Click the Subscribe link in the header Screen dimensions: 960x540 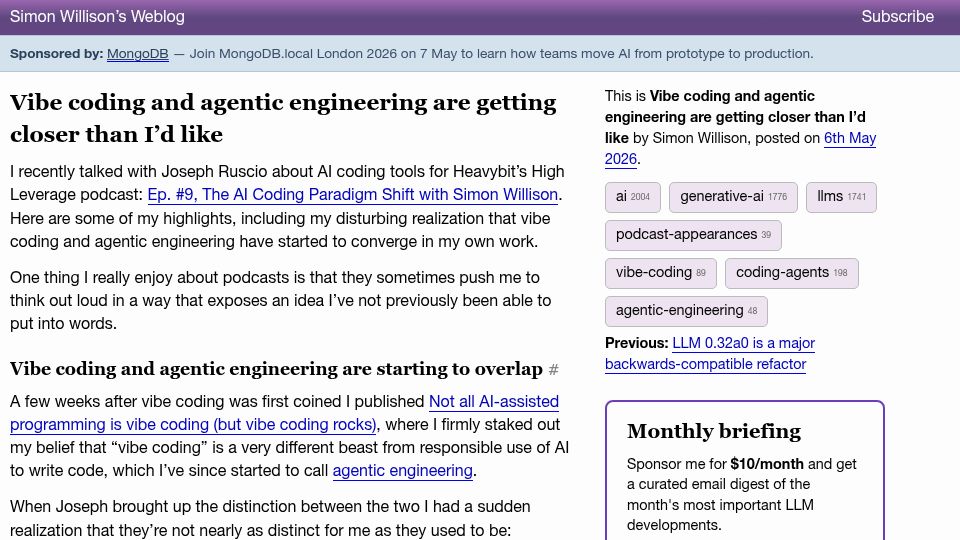point(898,17)
